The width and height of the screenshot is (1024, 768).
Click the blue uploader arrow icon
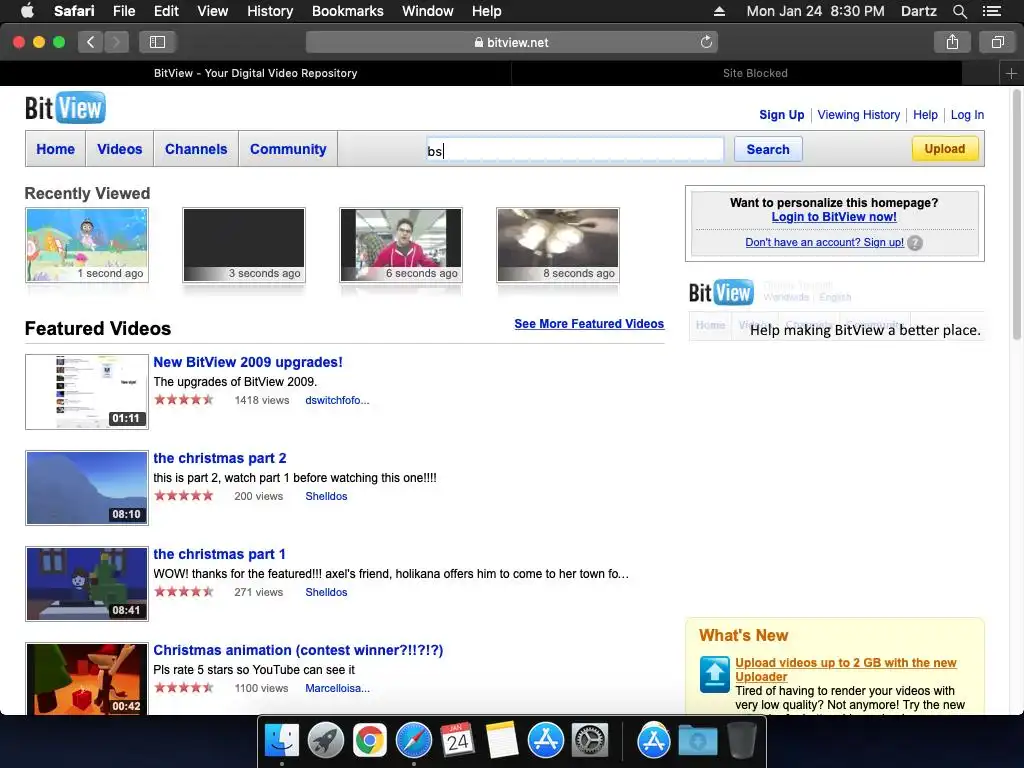point(714,674)
